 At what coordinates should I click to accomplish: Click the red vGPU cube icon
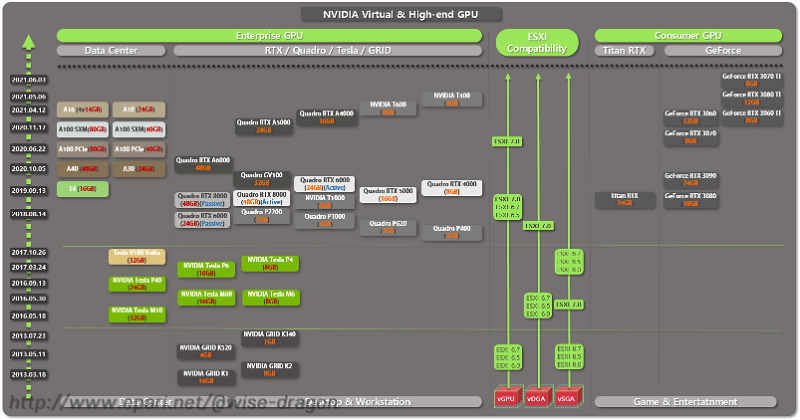508,396
